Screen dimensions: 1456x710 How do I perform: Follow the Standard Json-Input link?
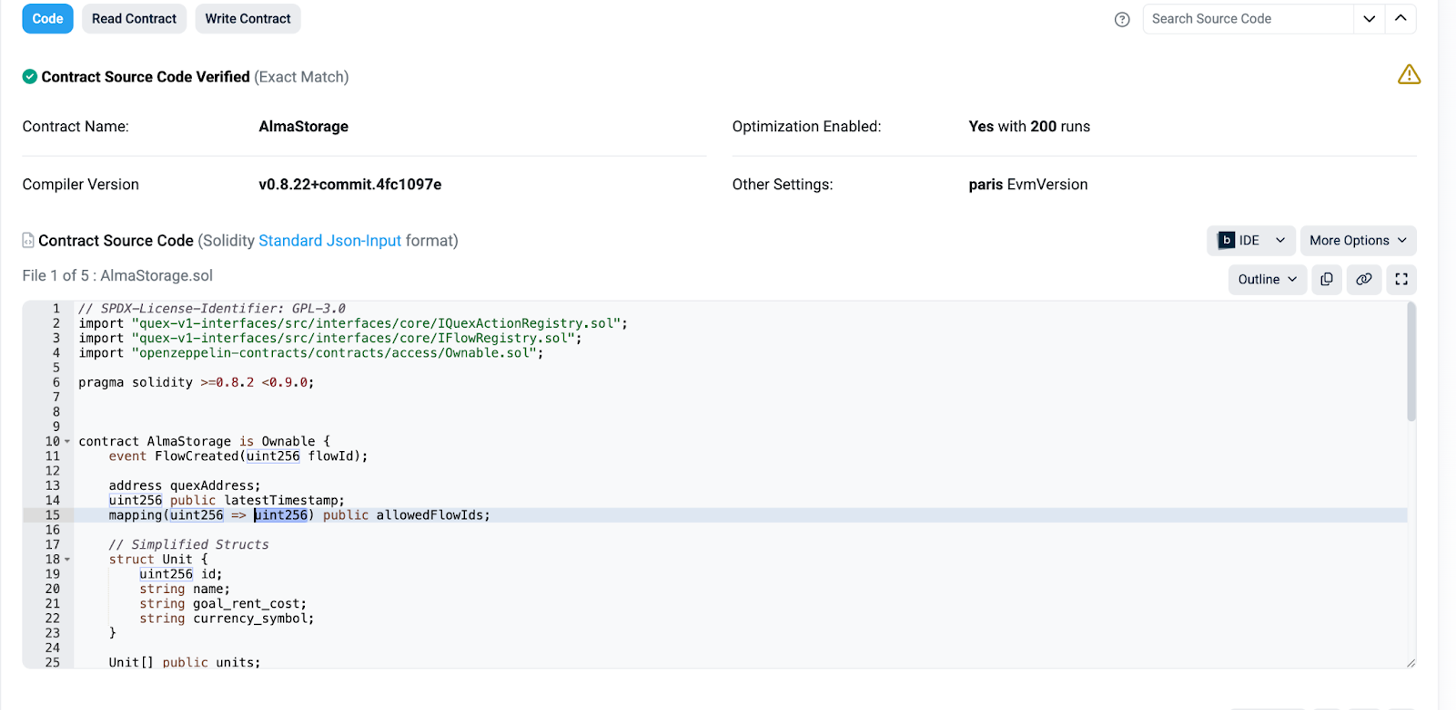[x=330, y=241]
